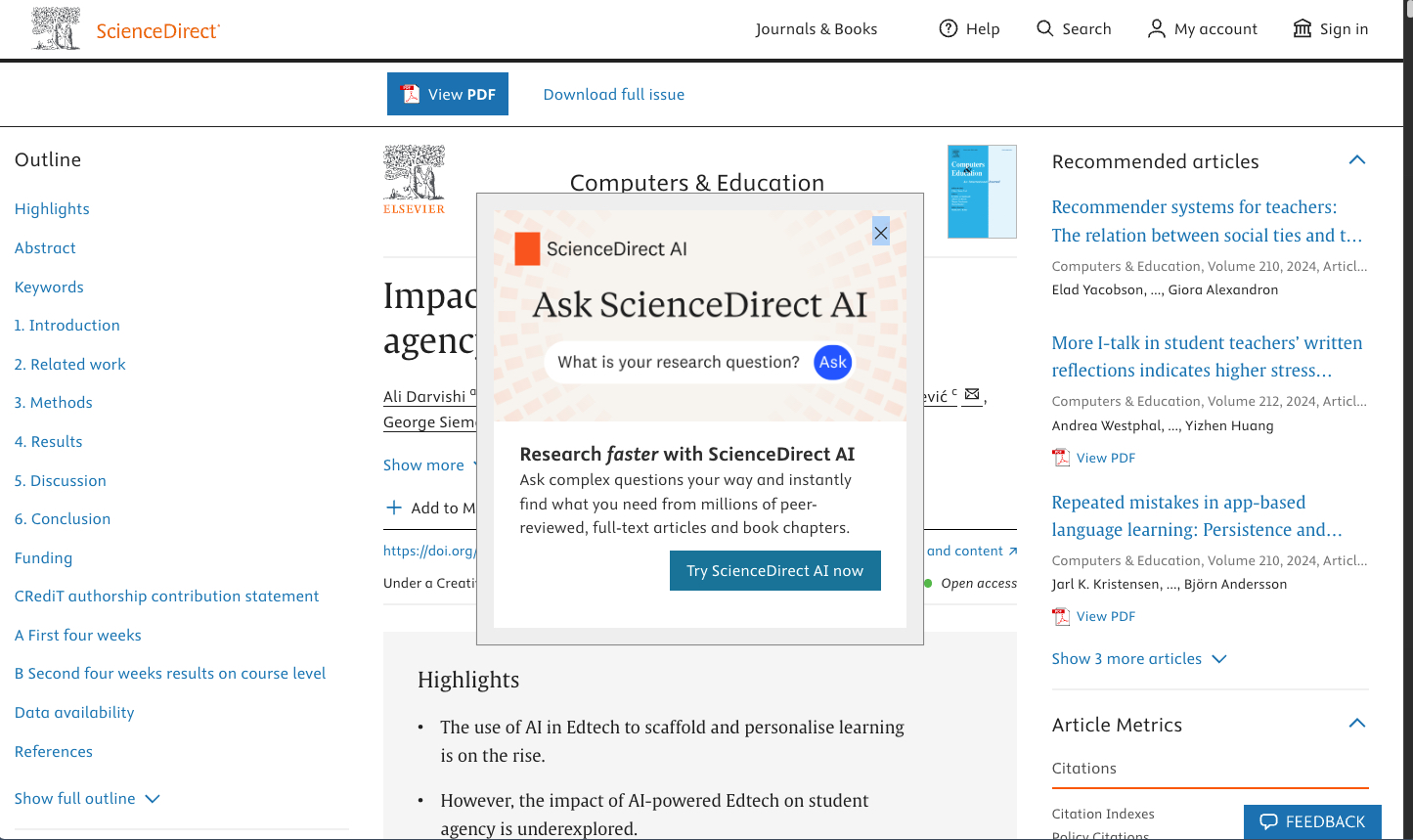Expand Show full outline
Image resolution: width=1413 pixels, height=840 pixels.
(x=87, y=798)
